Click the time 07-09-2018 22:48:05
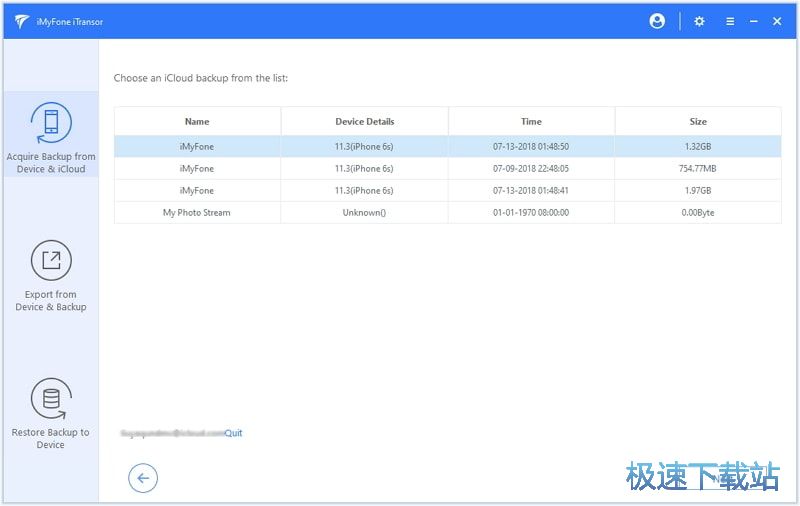 click(531, 168)
